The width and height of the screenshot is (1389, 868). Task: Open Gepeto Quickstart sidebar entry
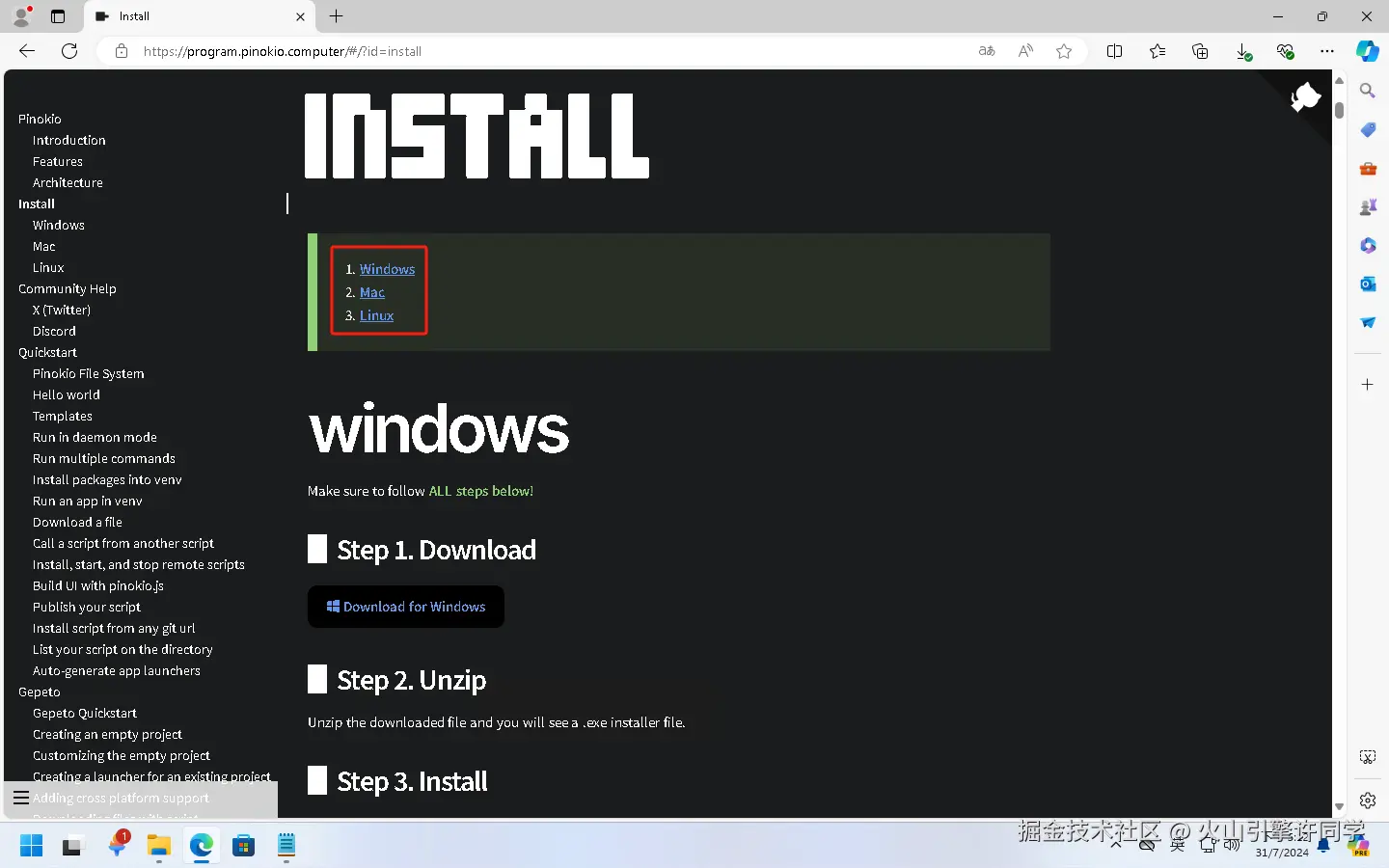[x=85, y=713]
